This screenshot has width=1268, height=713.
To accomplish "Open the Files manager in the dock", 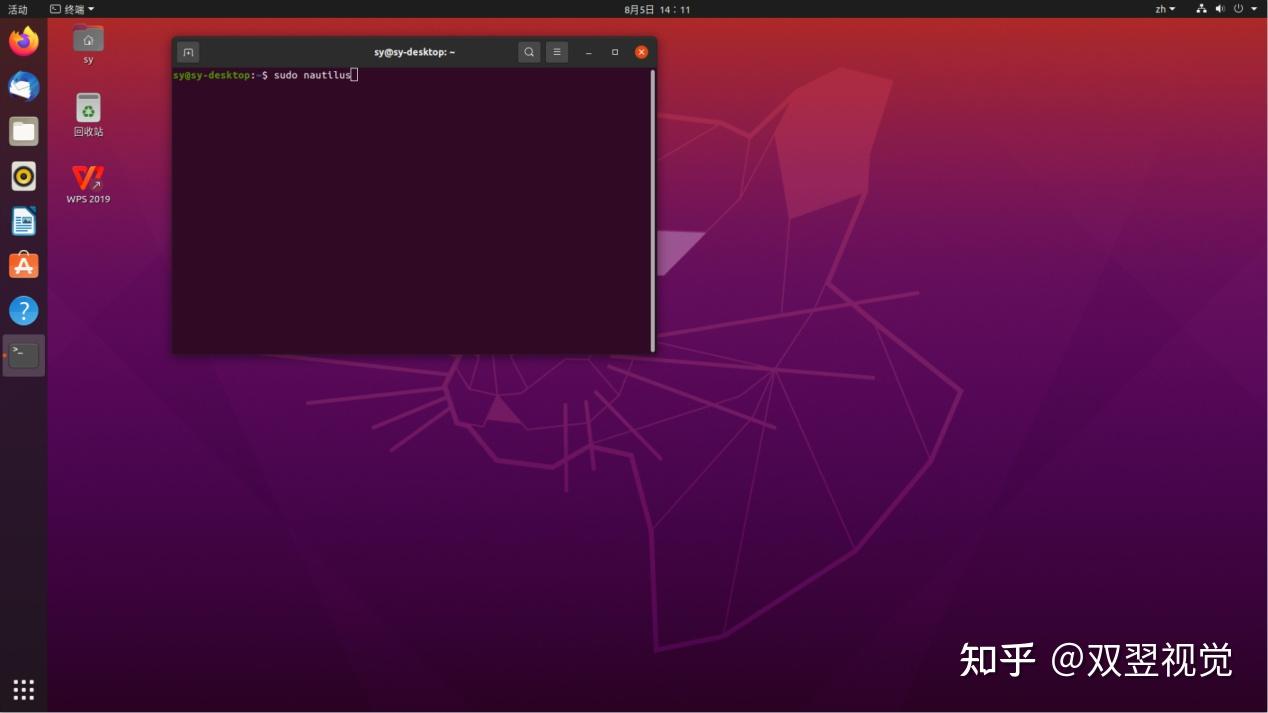I will coord(23,131).
